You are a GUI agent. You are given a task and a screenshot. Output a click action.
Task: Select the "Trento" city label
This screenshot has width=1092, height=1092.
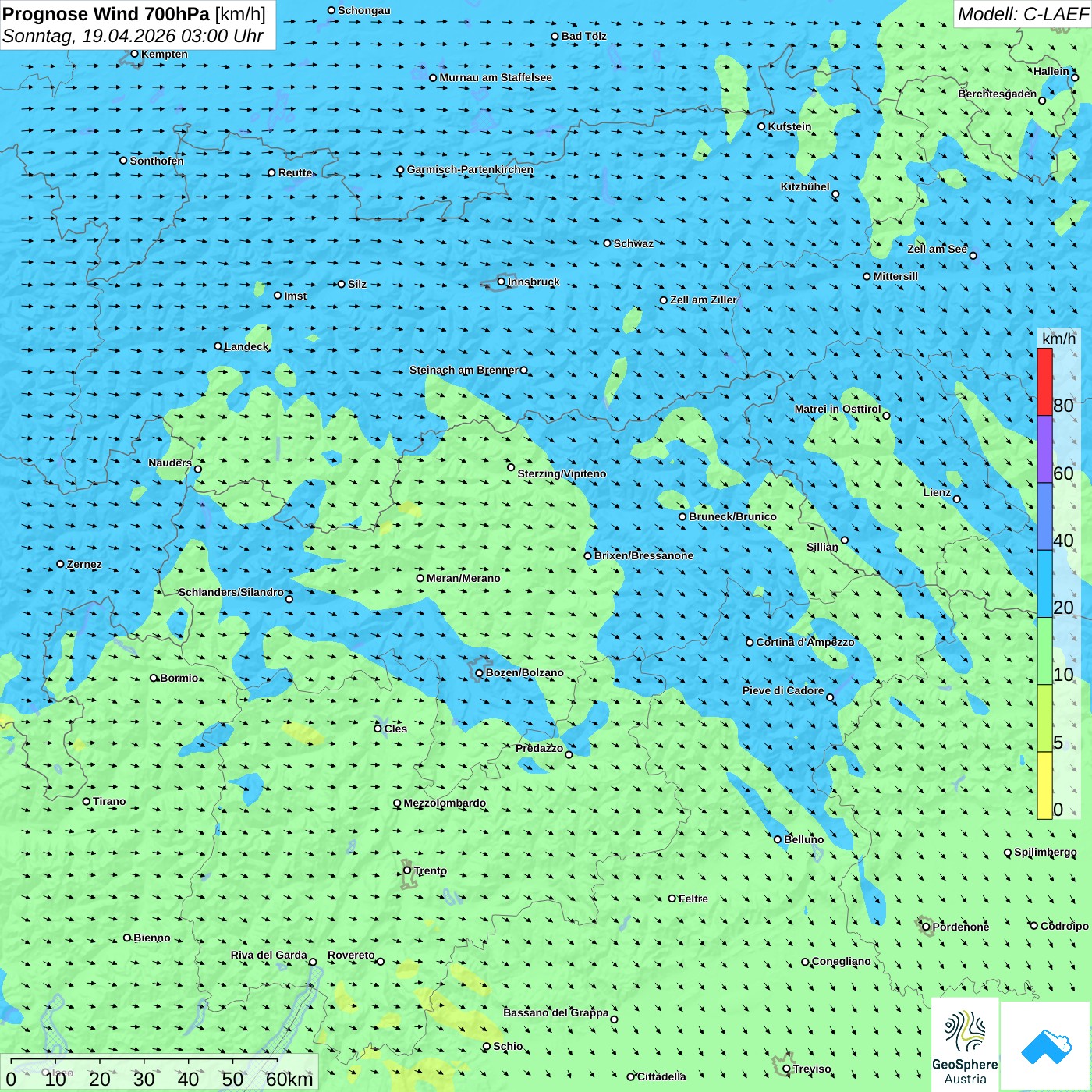[x=431, y=870]
